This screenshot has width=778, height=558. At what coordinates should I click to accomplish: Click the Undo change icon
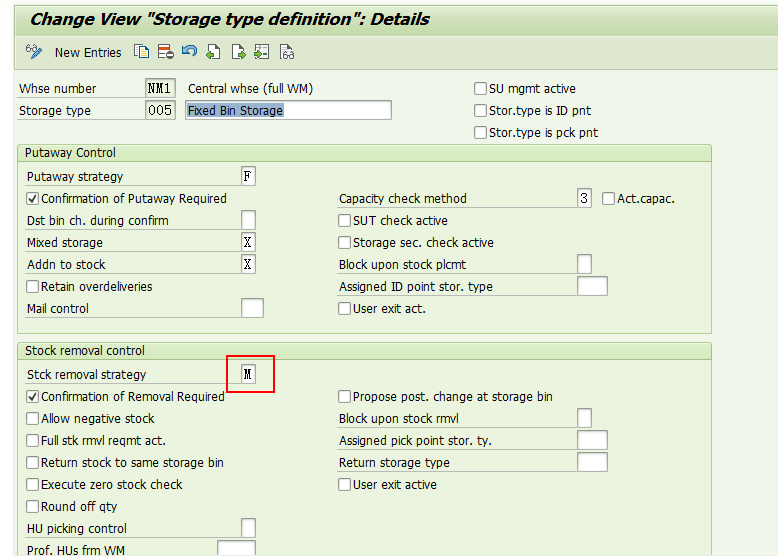tap(189, 51)
